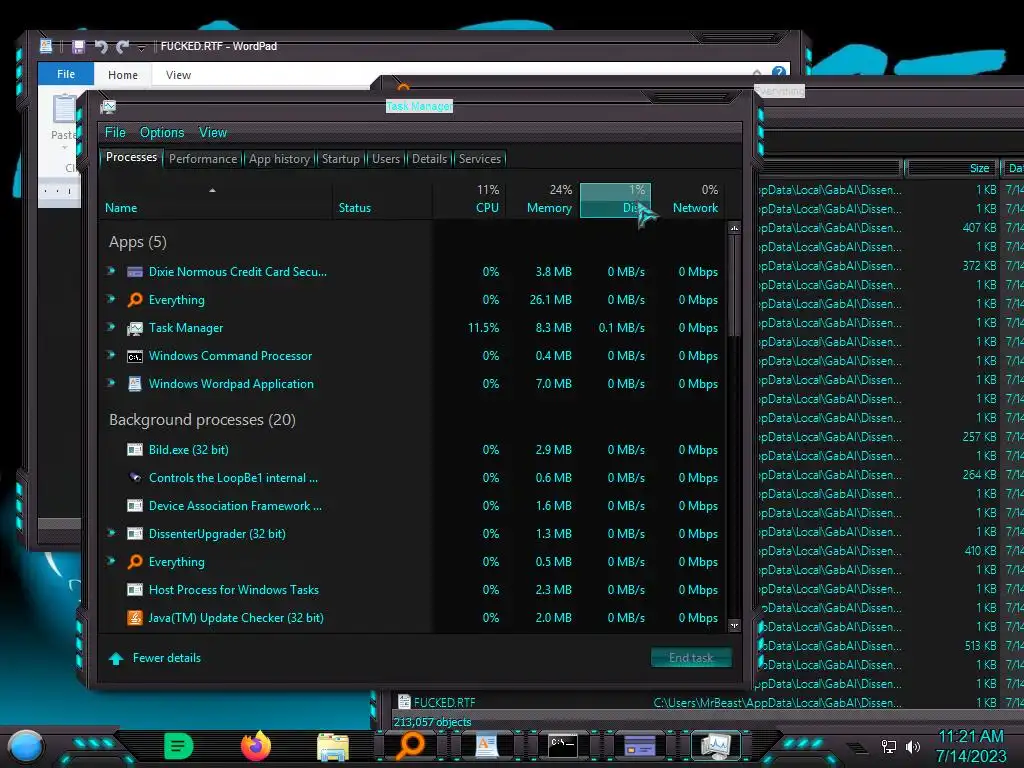The image size is (1024, 768).
Task: Click the End task button
Action: (x=691, y=658)
